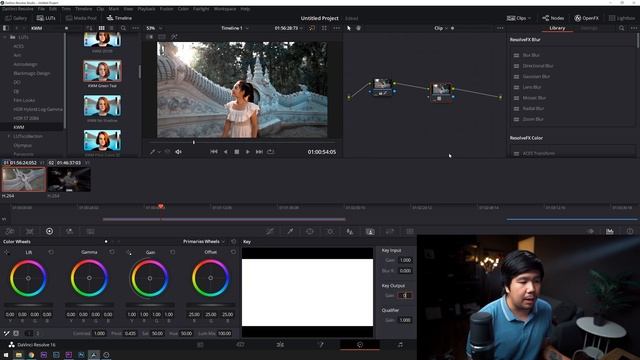
Task: Select clip 02 thumbnail in timeline strip
Action: click(x=69, y=179)
